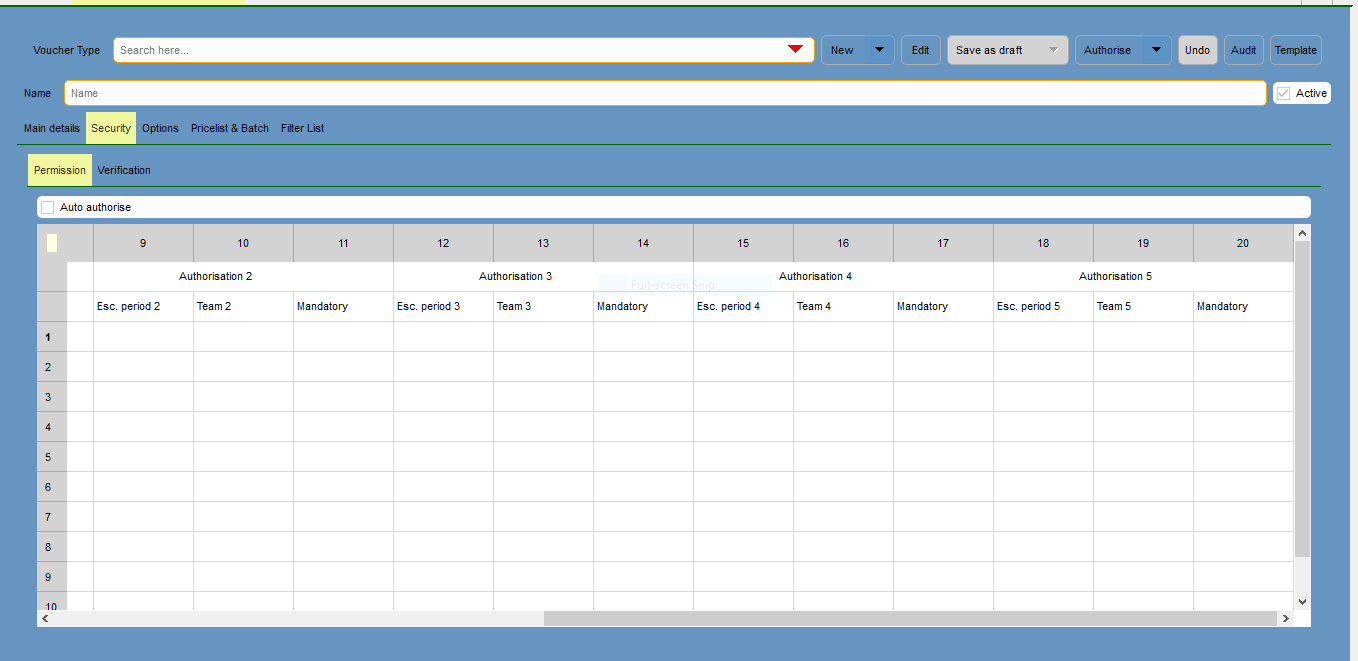Select column header 11
Screen dimensions: 1358x661
(343, 243)
